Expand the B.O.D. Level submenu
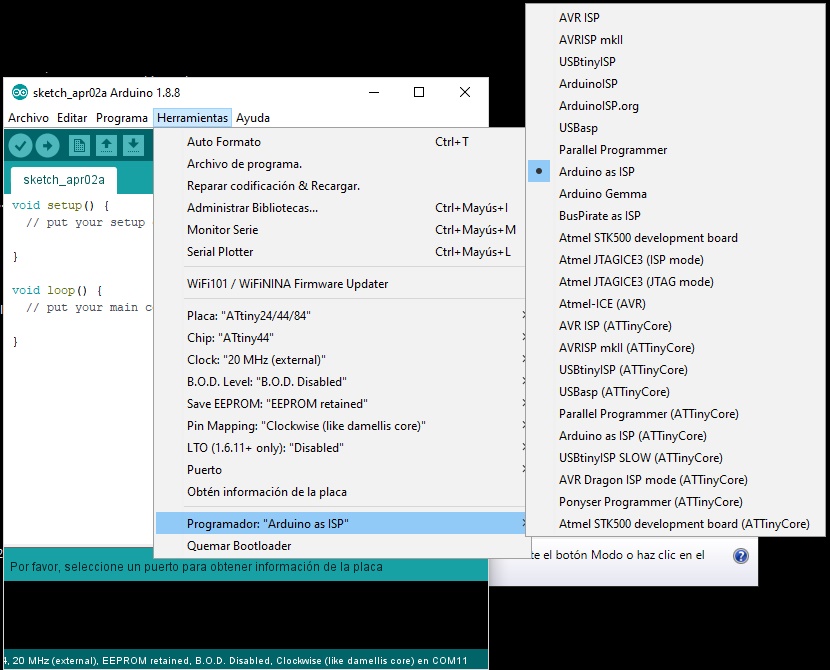Viewport: 830px width, 670px height. click(x=340, y=382)
